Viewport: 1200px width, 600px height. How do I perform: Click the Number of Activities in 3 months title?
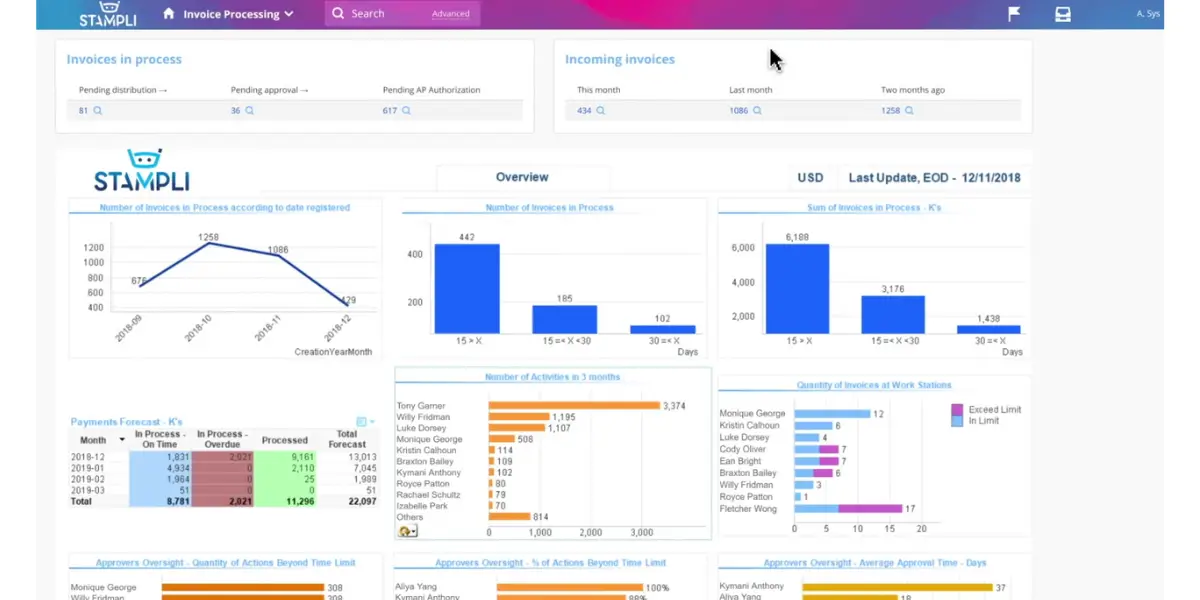pyautogui.click(x=552, y=377)
